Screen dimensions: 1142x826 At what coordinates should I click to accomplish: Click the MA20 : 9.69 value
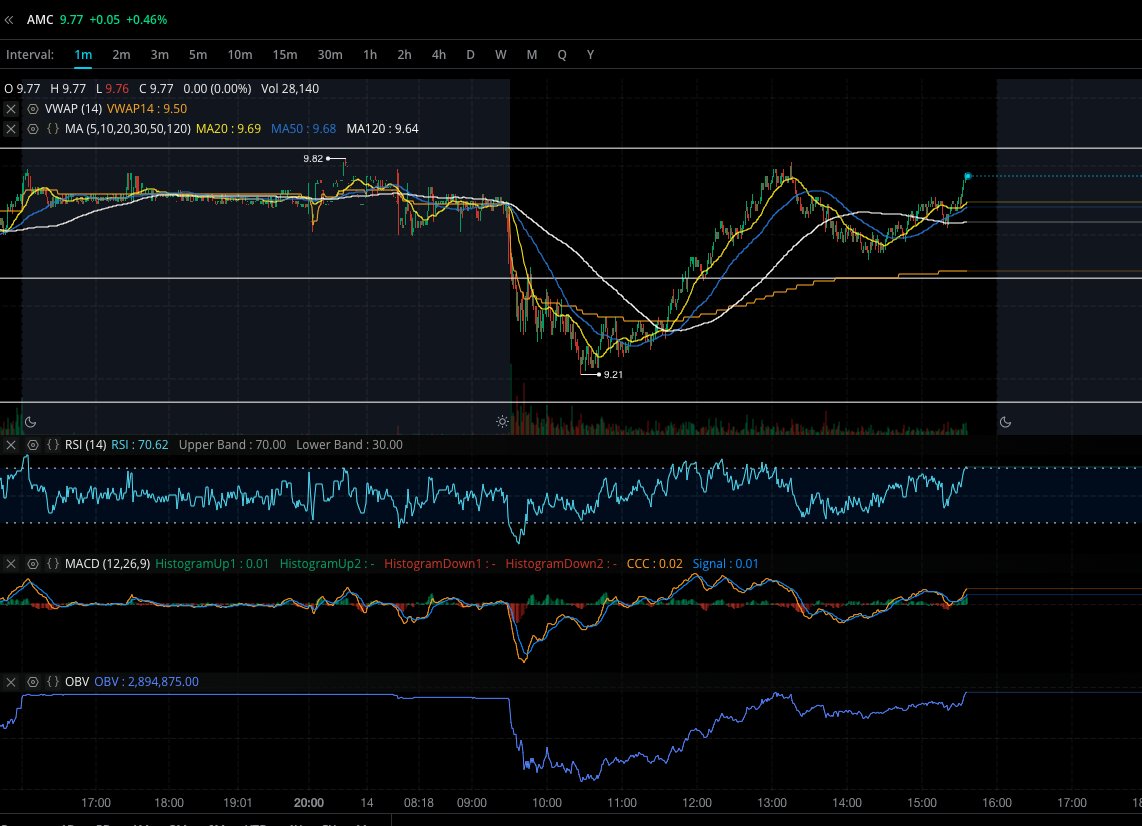coord(228,129)
